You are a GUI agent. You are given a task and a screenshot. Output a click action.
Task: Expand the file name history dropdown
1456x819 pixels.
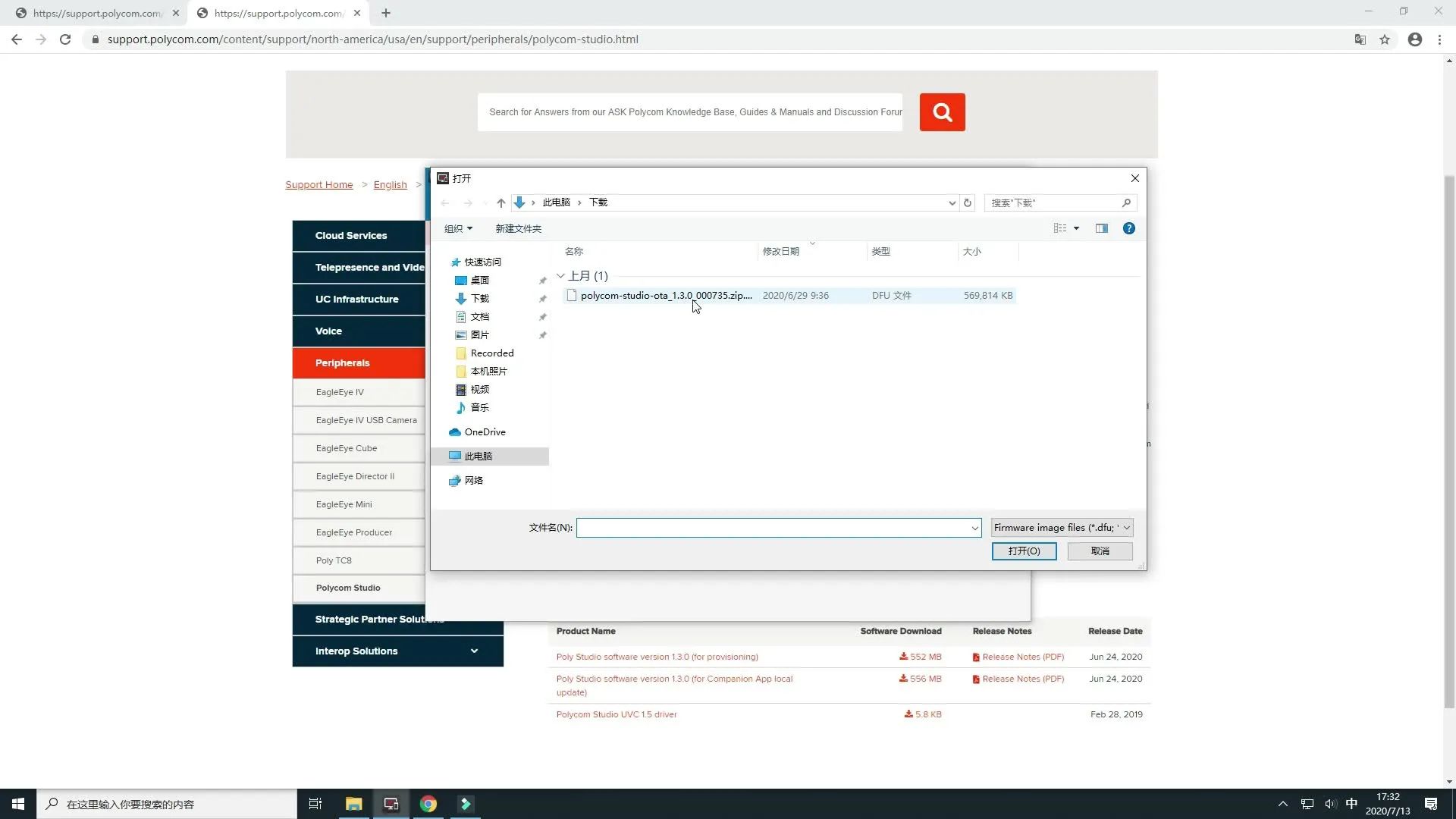(974, 528)
